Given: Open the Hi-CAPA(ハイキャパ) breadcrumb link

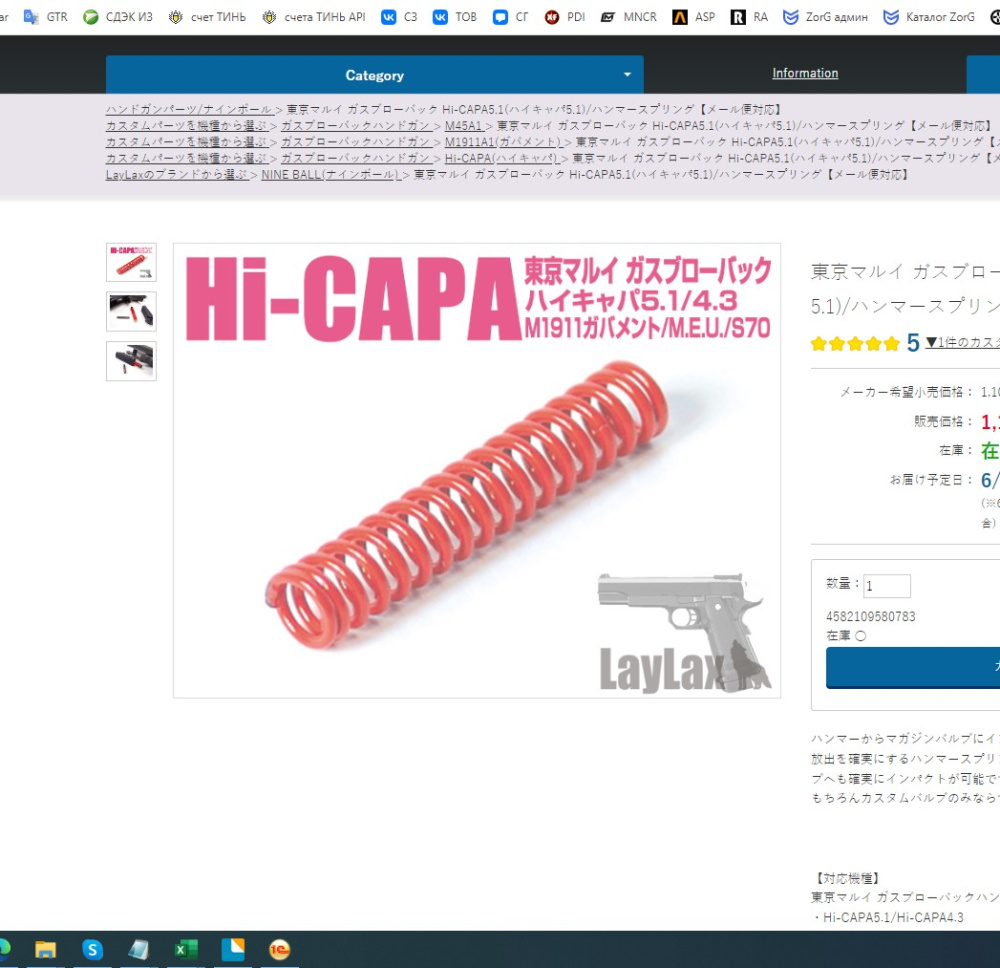Looking at the screenshot, I should [x=501, y=158].
